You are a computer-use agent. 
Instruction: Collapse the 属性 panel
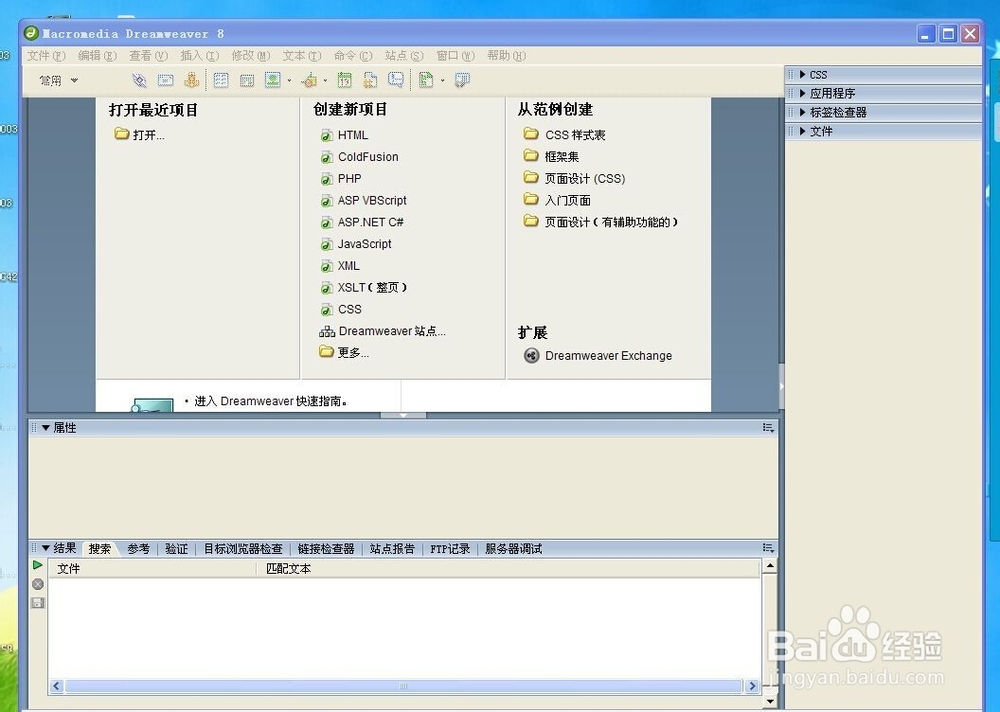pos(46,428)
